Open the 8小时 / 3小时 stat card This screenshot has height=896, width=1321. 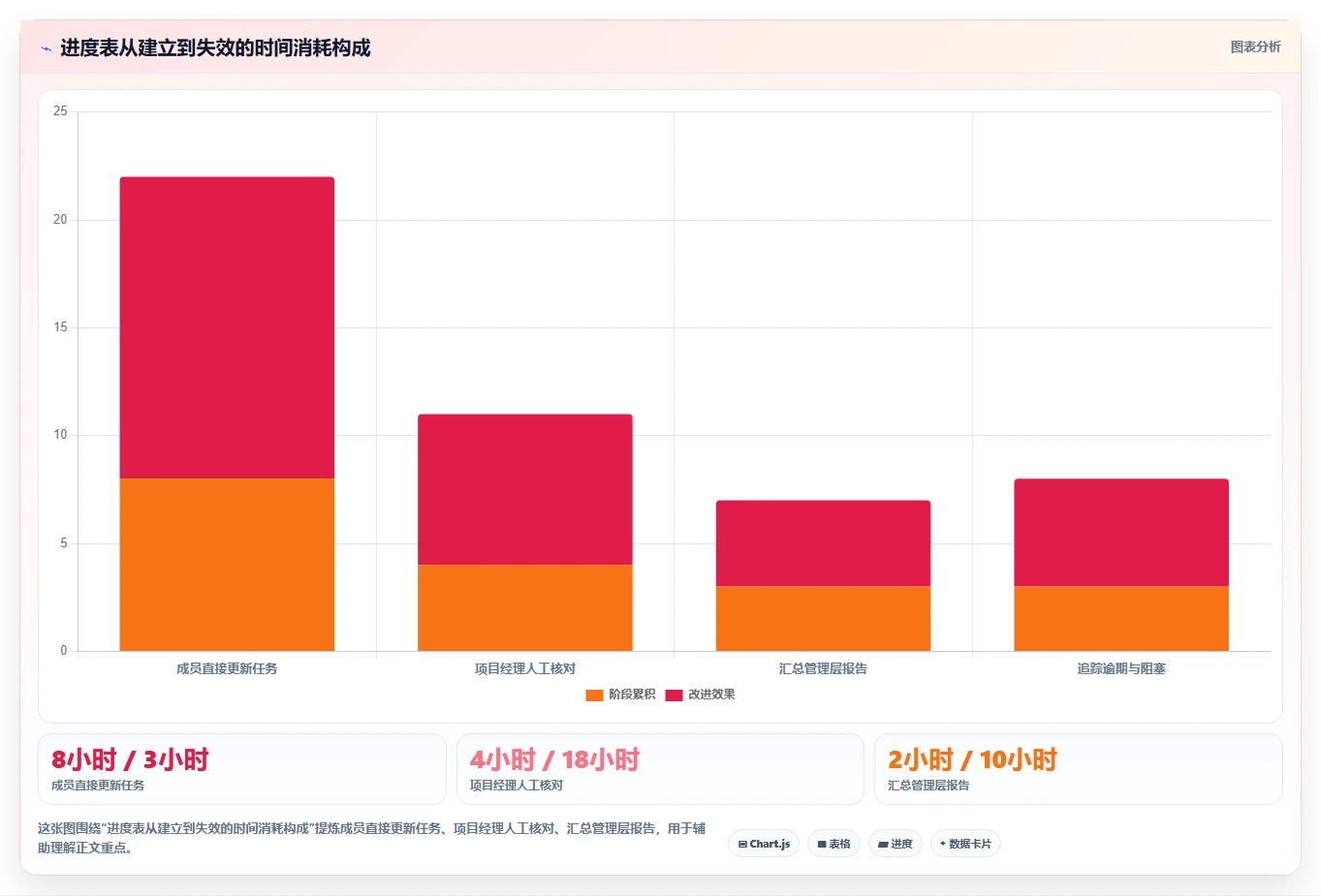(242, 769)
